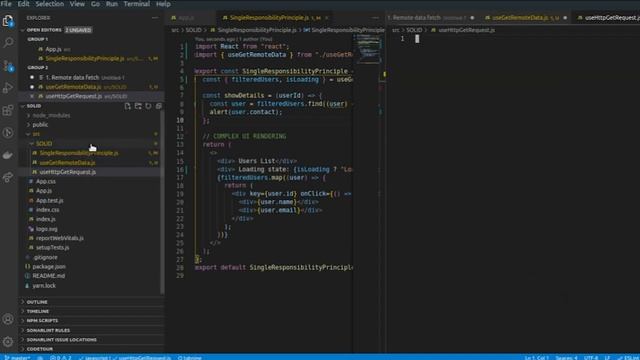Open the Explorer panel more actions ellipsis
This screenshot has height=360, width=640.
[x=155, y=18]
